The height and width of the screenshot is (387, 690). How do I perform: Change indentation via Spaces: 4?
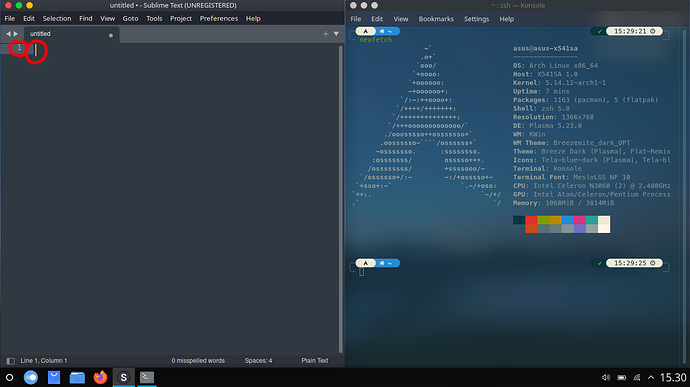[258, 361]
